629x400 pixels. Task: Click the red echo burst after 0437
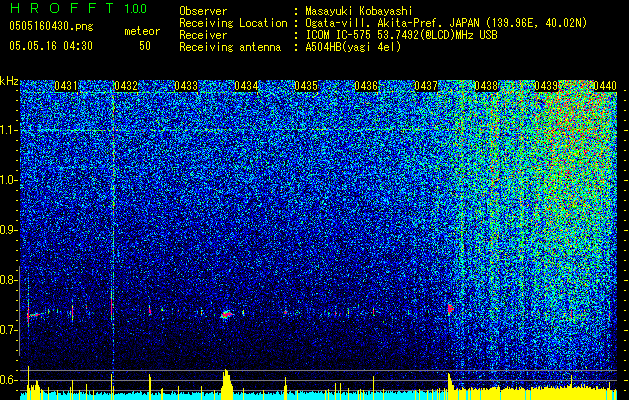point(450,308)
